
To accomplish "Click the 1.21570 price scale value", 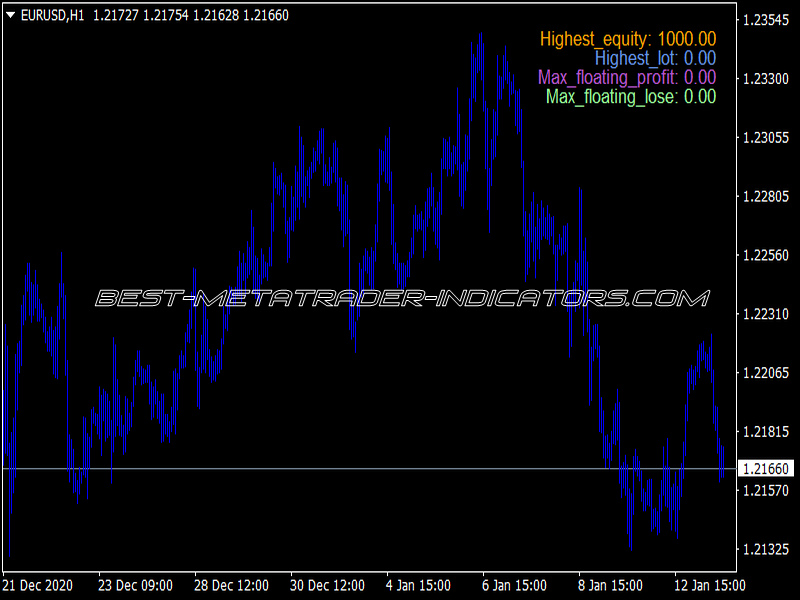I will [766, 490].
